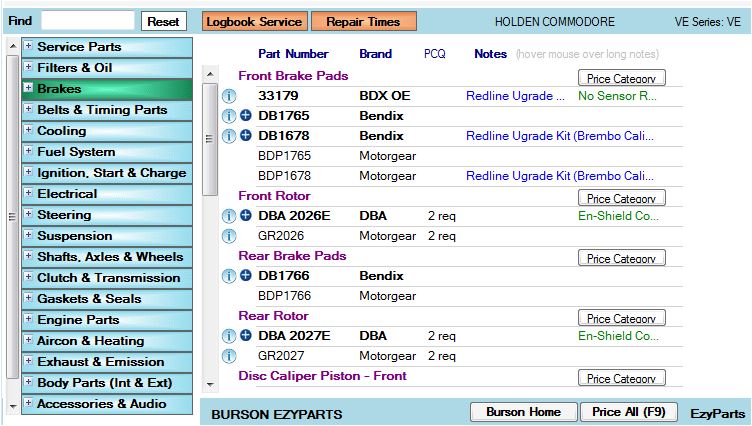Select Clutch & Transmission category
The height and width of the screenshot is (426, 752).
[x=107, y=278]
